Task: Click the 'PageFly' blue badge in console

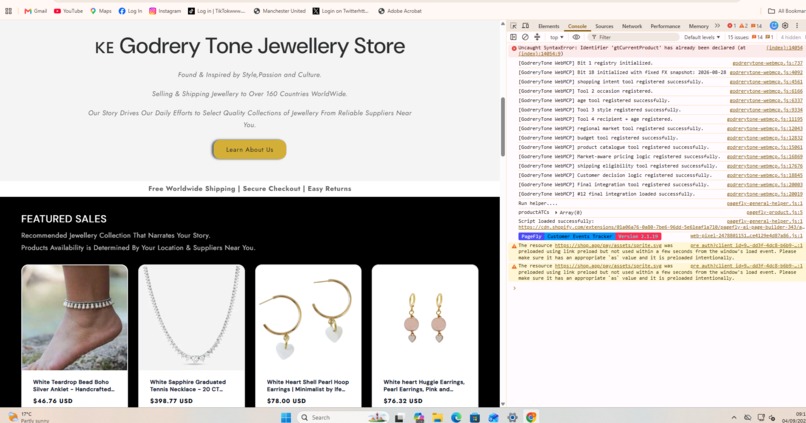Action: (x=531, y=236)
